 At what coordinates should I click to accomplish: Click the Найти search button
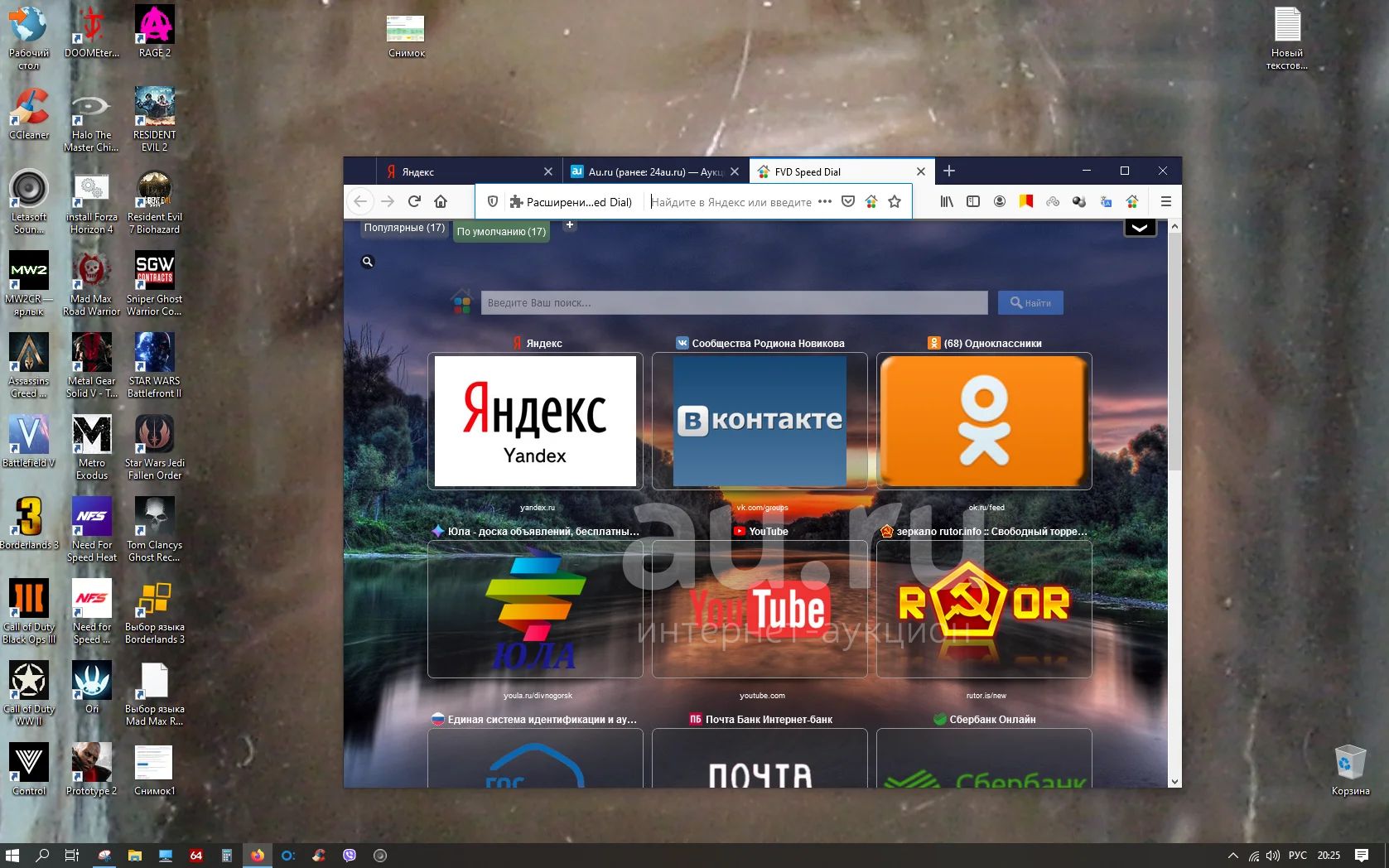(x=1030, y=302)
